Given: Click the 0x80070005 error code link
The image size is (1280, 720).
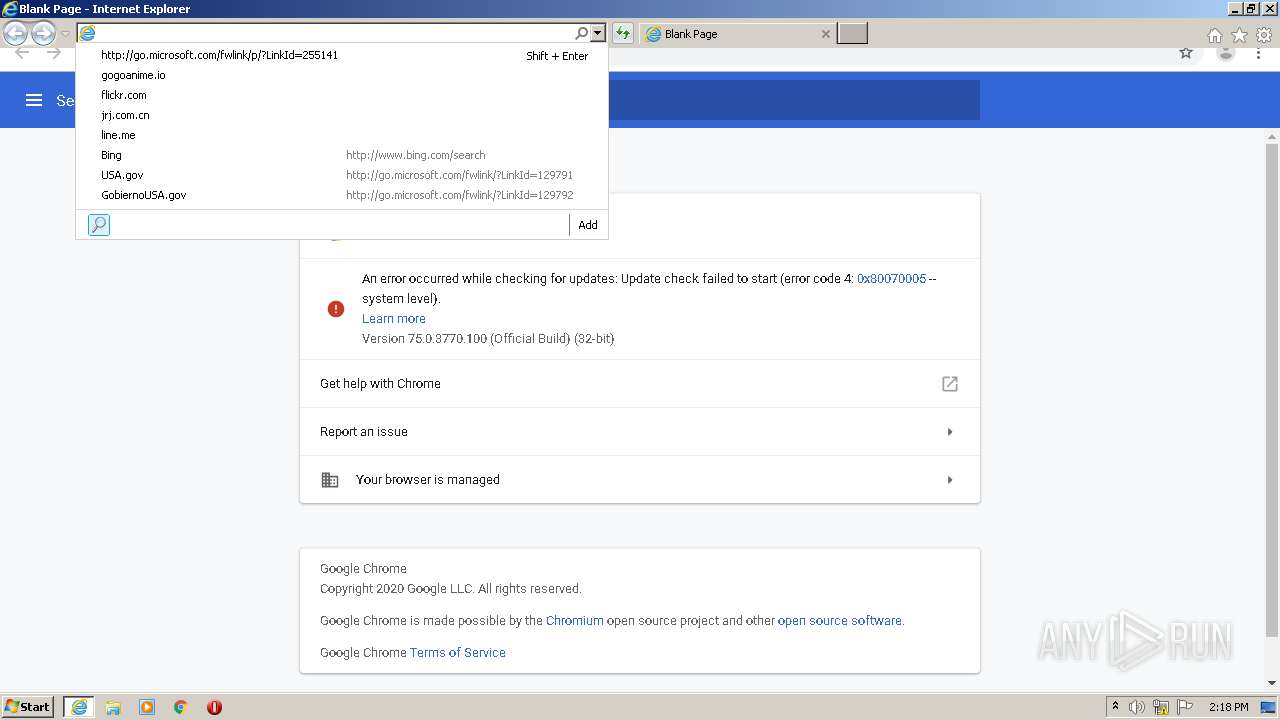Looking at the screenshot, I should tap(891, 279).
